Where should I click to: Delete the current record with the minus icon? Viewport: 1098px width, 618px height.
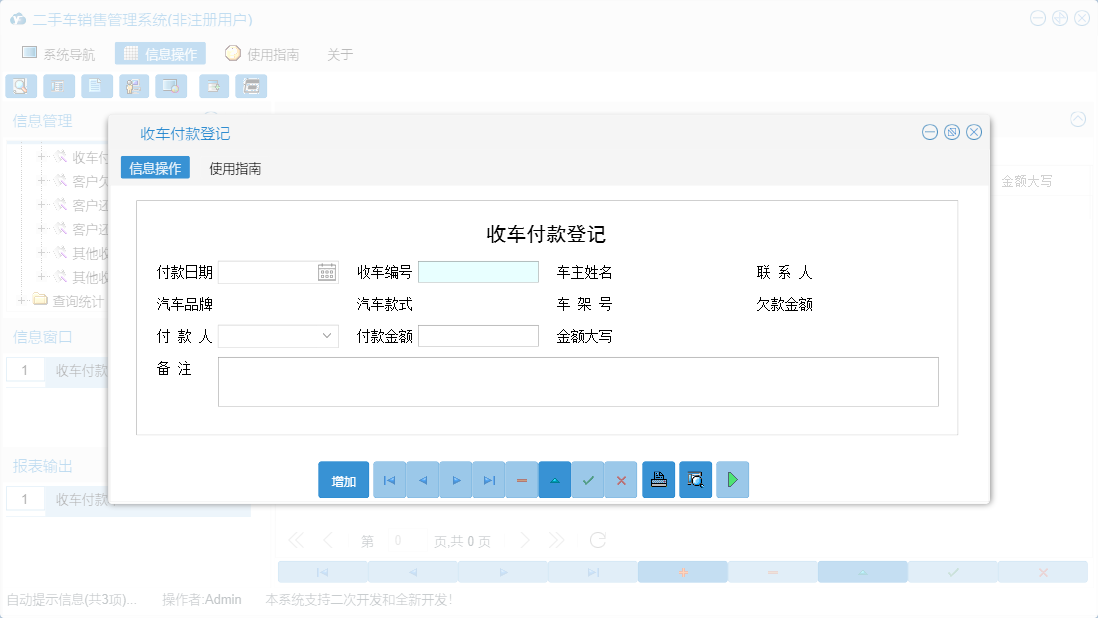pos(521,479)
